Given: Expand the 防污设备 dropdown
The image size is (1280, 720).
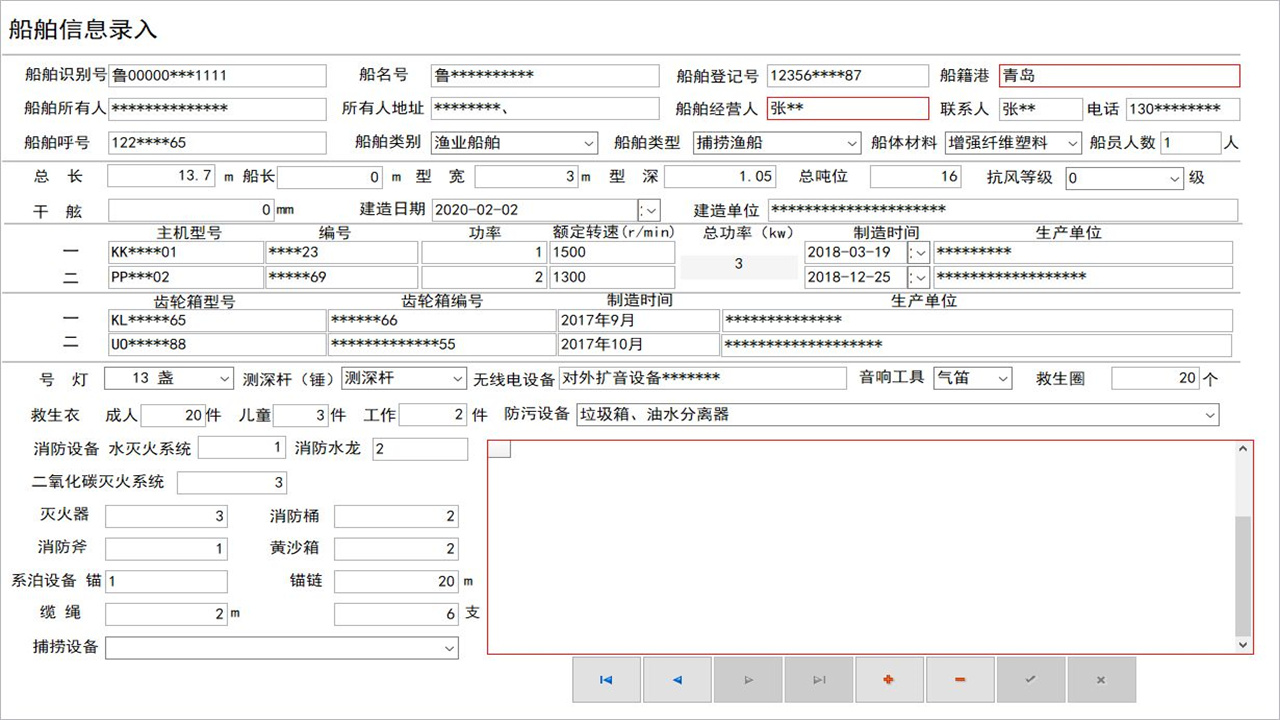Looking at the screenshot, I should tap(1211, 414).
